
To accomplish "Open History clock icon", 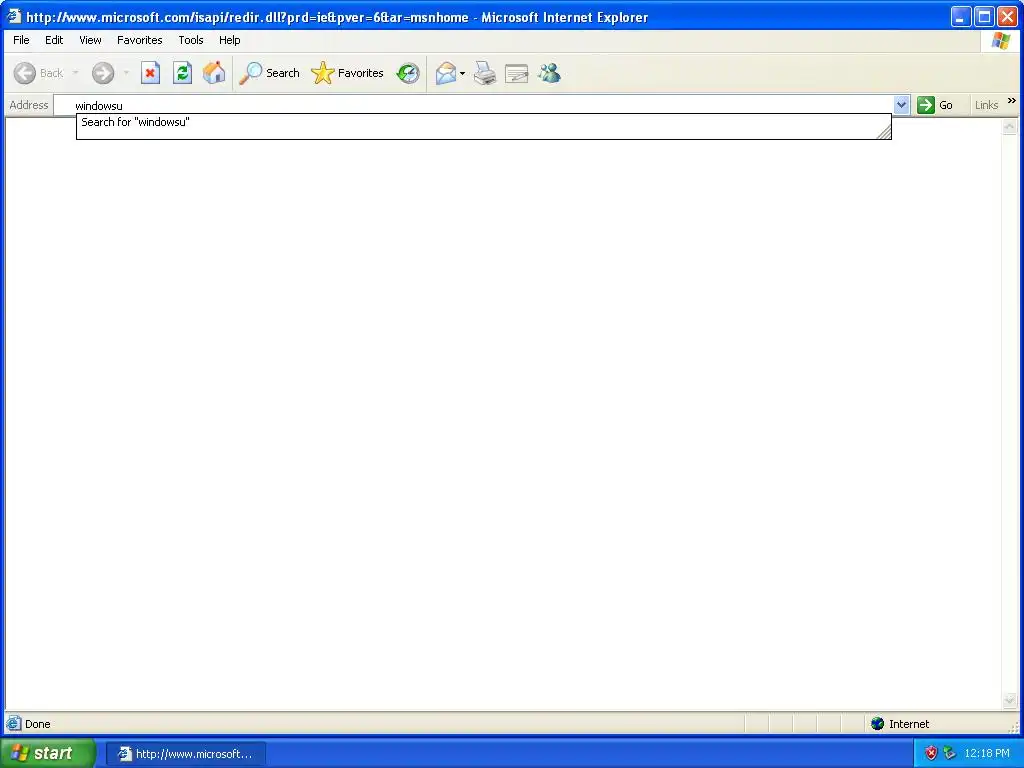I will tap(408, 73).
